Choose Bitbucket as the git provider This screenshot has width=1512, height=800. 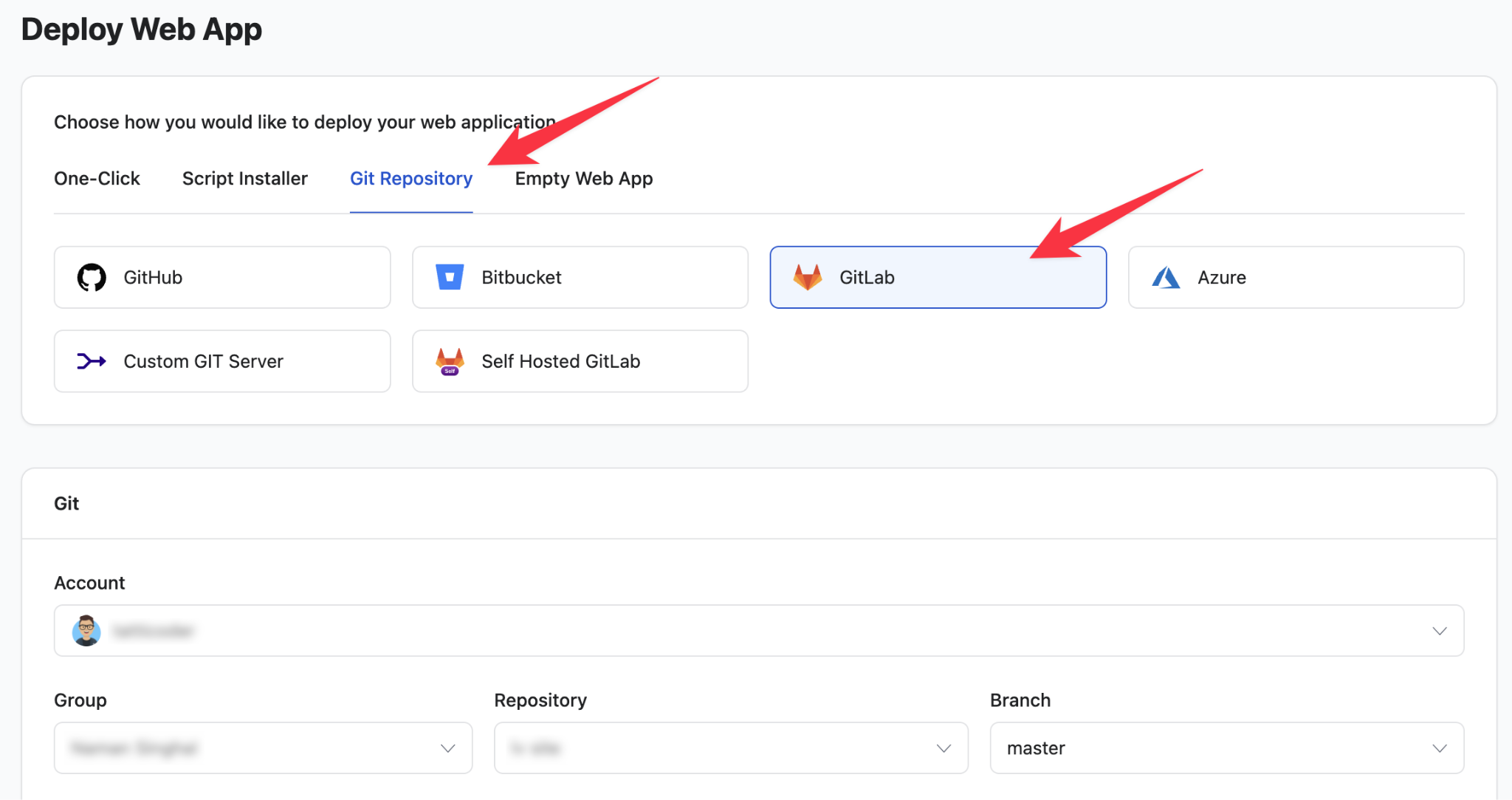580,278
